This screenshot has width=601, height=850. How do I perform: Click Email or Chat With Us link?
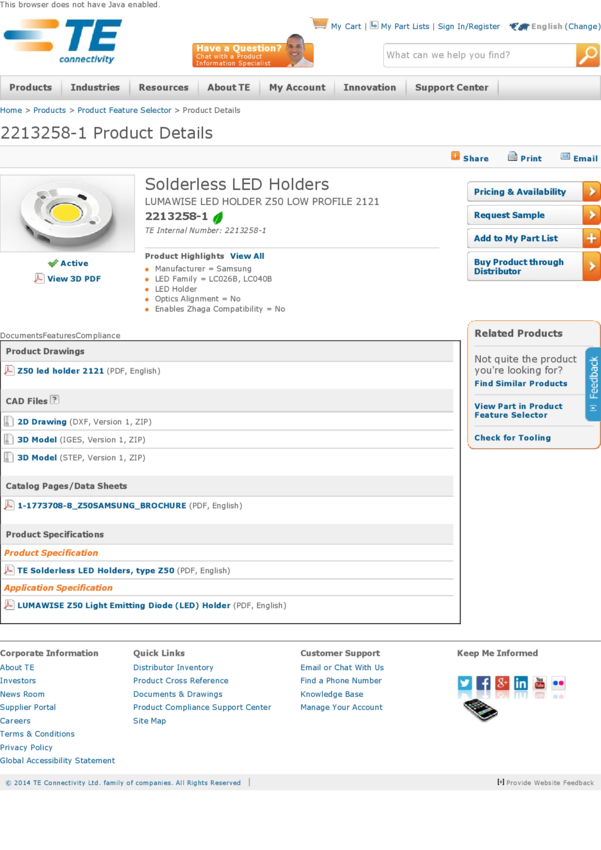coord(342,667)
